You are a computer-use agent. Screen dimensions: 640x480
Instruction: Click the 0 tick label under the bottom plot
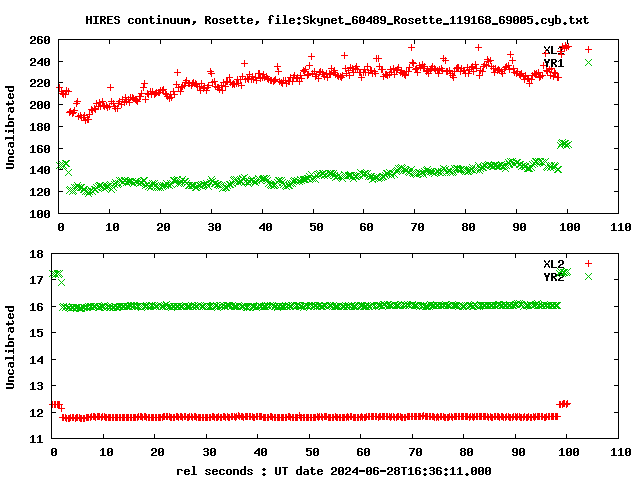(x=54, y=452)
